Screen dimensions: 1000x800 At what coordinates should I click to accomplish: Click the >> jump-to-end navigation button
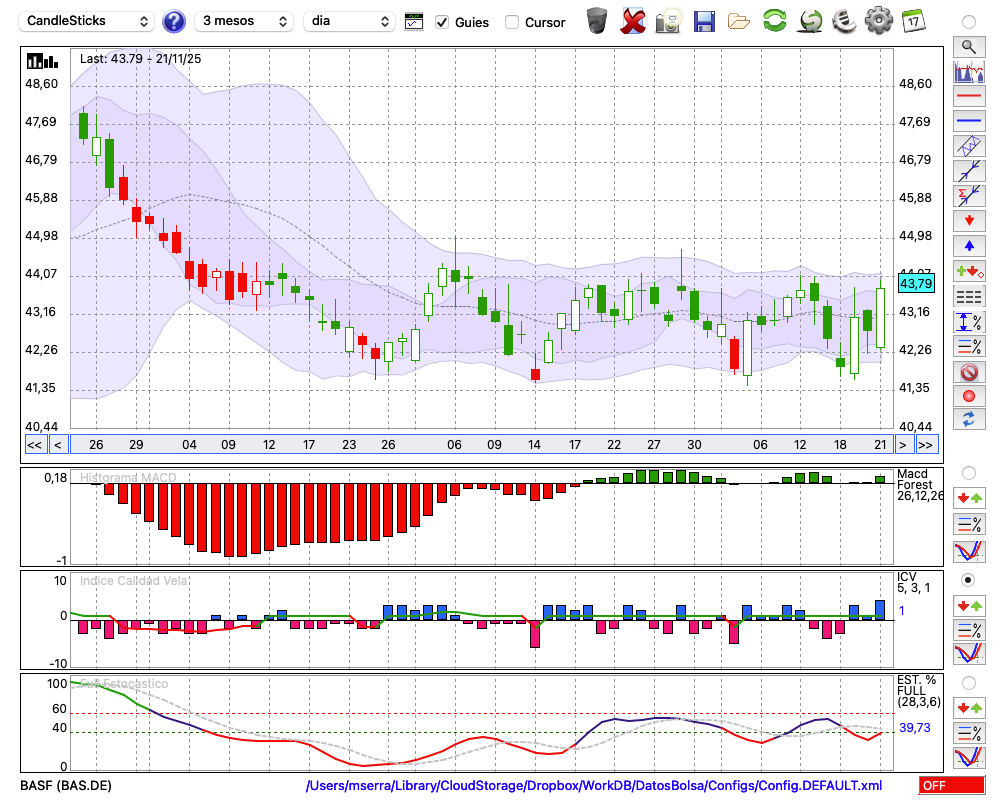(926, 445)
